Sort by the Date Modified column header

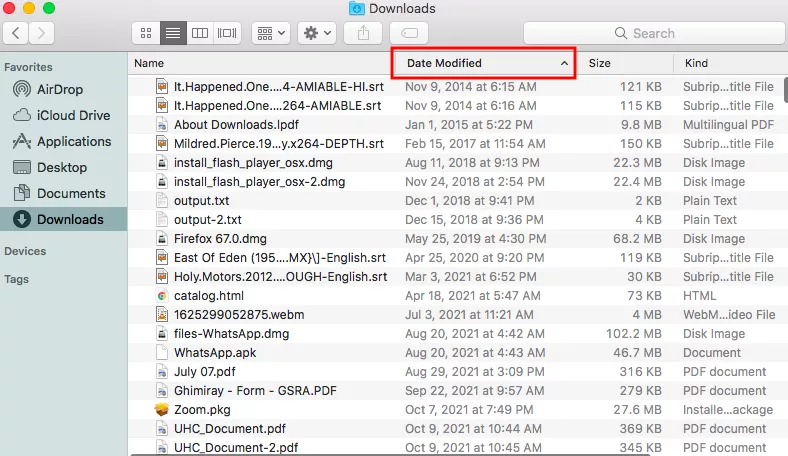(444, 63)
